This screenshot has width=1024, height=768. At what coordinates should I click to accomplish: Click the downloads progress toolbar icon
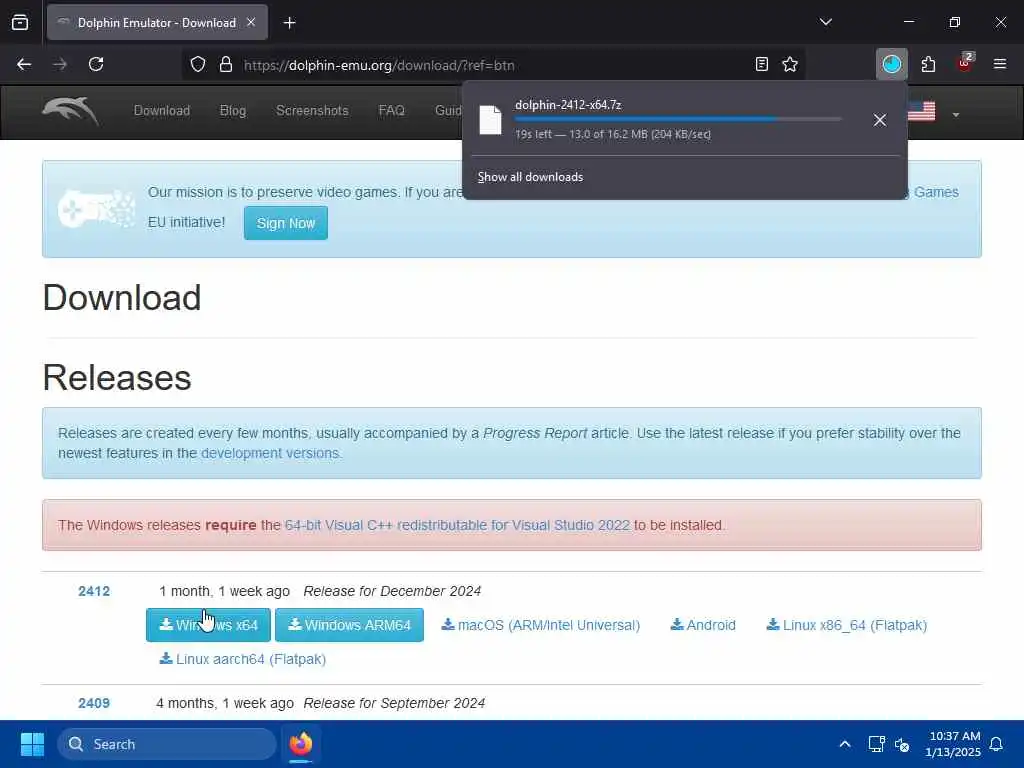[891, 64]
